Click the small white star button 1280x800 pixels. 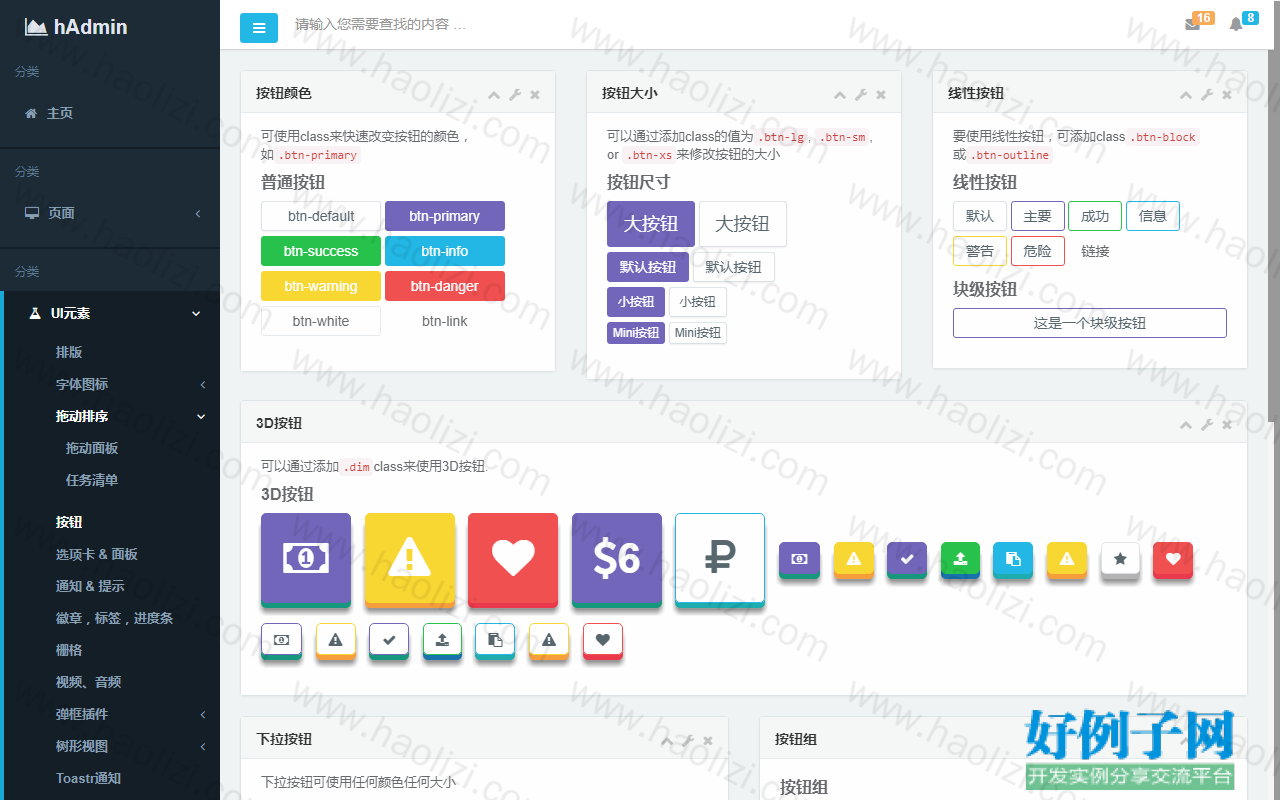tap(1121, 560)
